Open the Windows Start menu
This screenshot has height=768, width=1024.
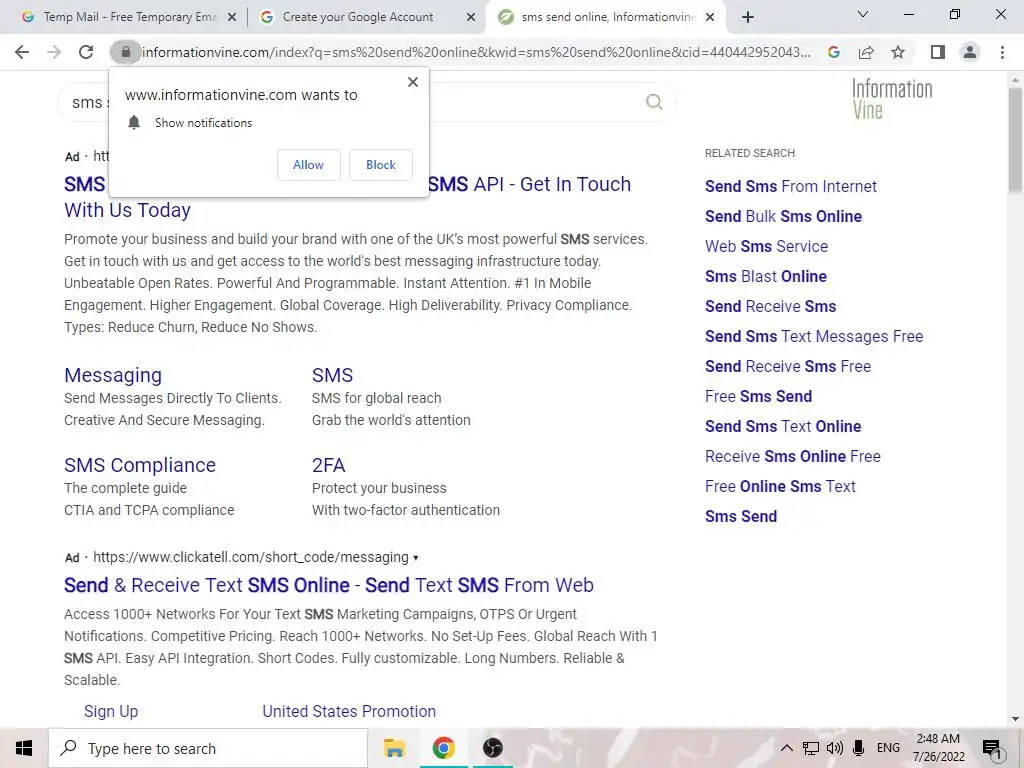[24, 748]
